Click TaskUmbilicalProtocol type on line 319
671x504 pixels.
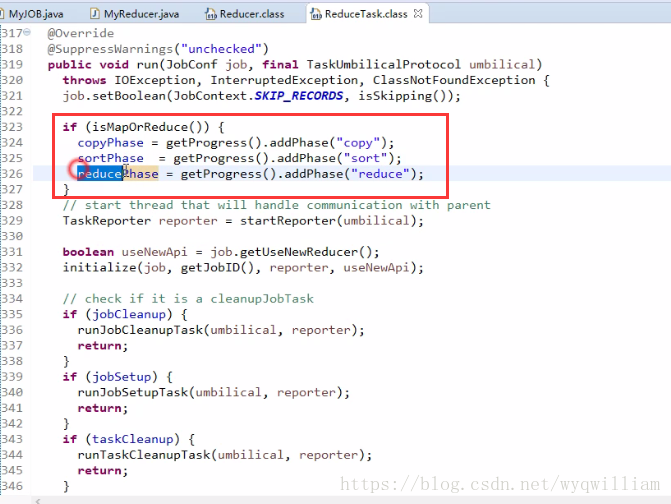point(383,64)
